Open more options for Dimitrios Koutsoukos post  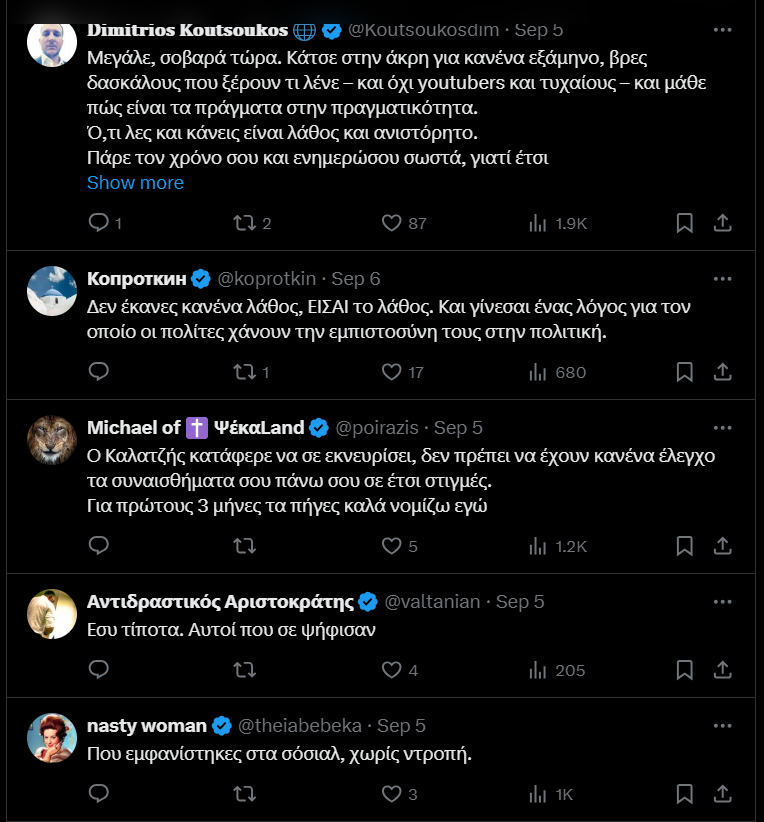coord(722,30)
